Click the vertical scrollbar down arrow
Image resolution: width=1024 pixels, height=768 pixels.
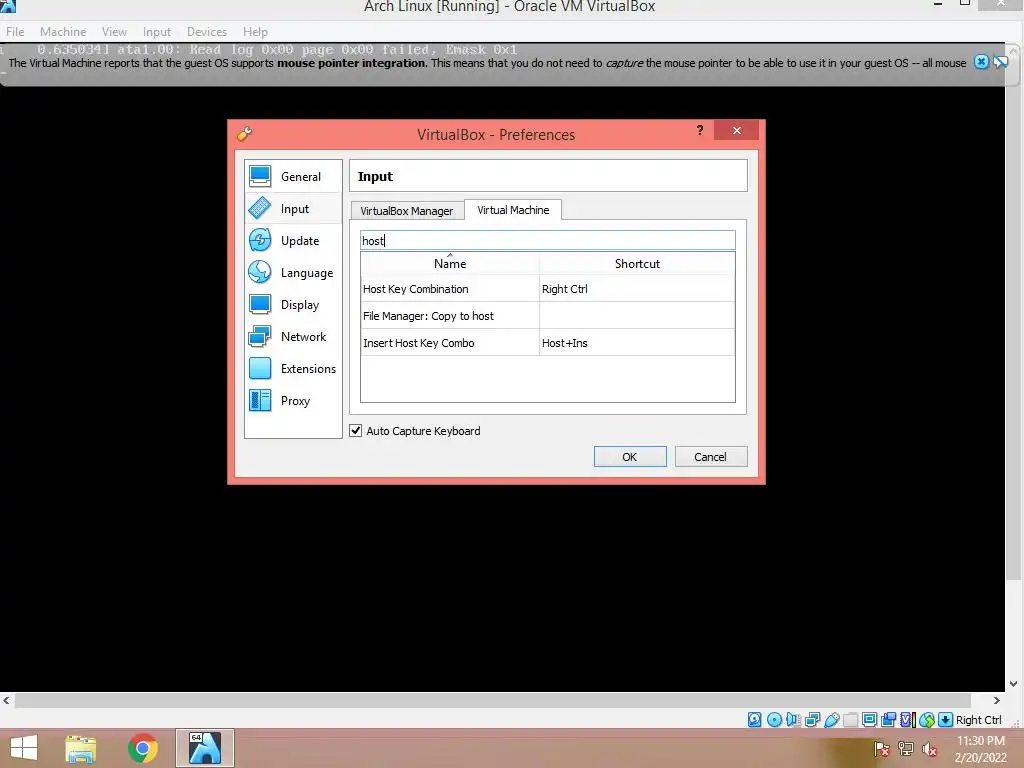tap(1014, 684)
